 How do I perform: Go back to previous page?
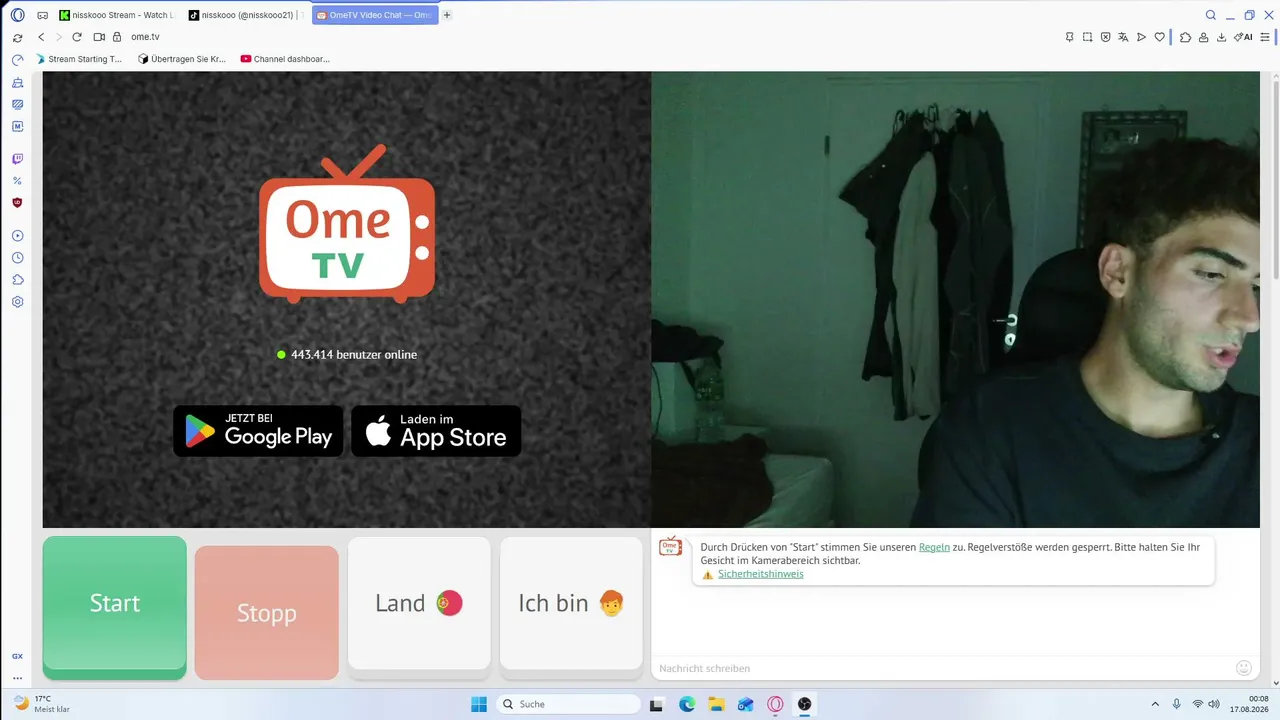41,37
